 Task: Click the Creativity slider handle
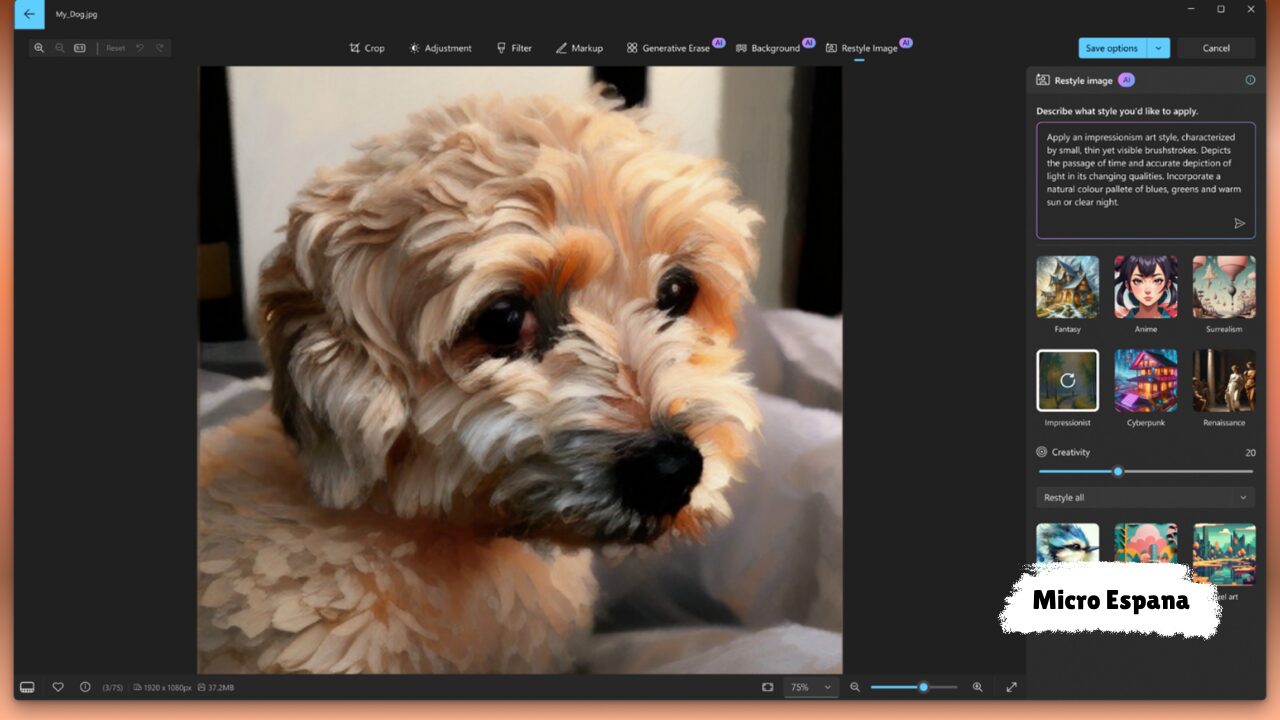coord(1118,471)
